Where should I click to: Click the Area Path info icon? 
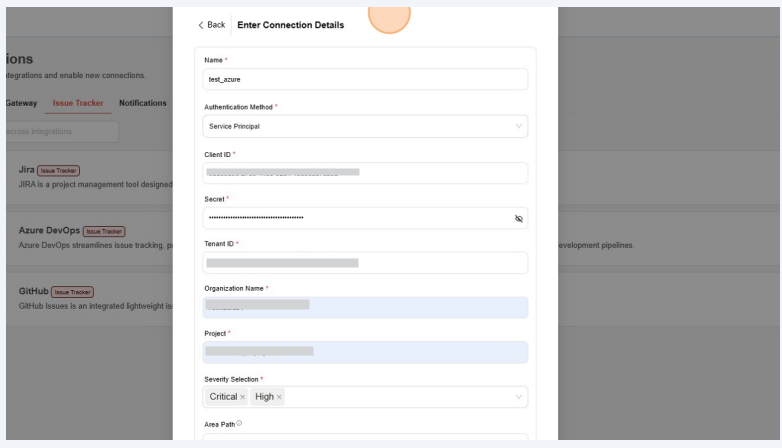(x=239, y=424)
